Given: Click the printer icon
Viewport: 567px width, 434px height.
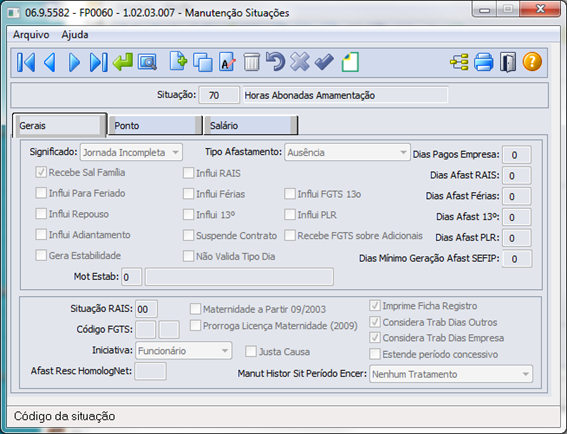Looking at the screenshot, I should pos(483,62).
